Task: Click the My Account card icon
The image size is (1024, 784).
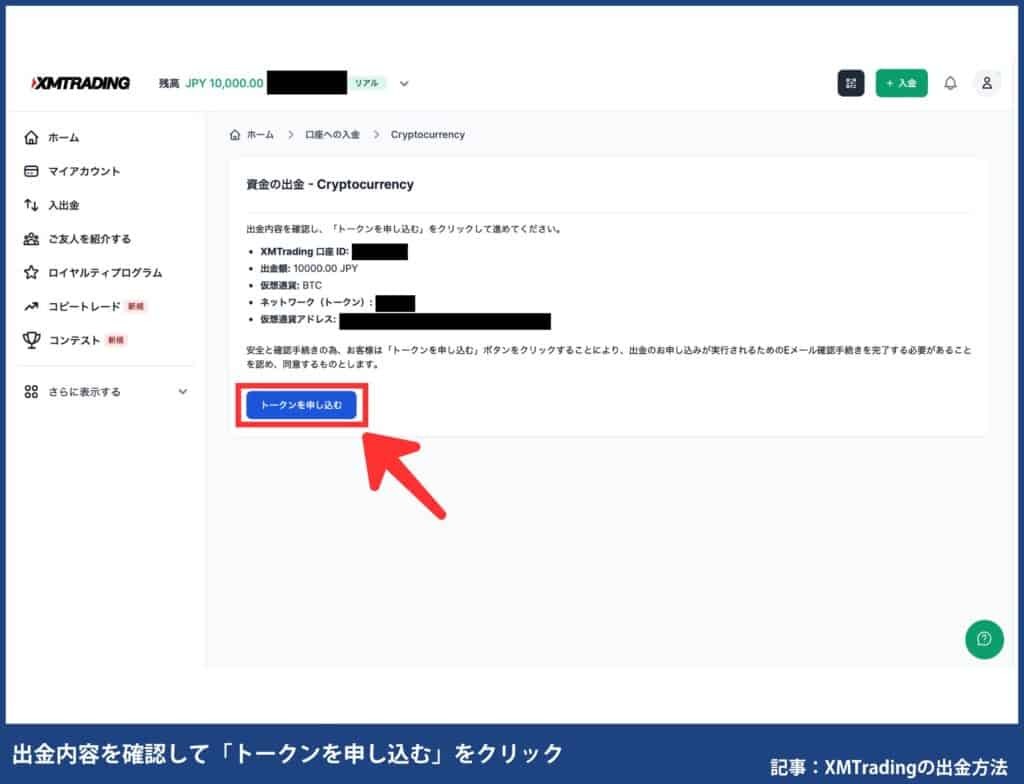Action: pos(31,171)
